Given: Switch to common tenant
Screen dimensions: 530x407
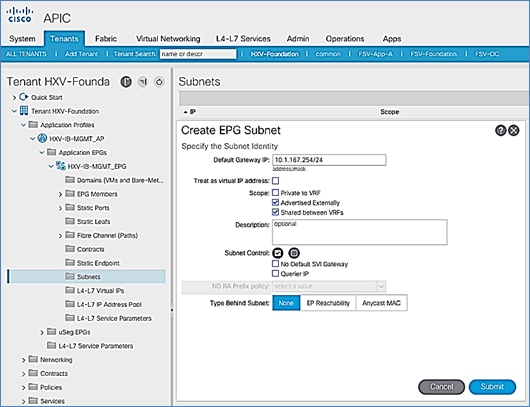Looking at the screenshot, I should point(328,54).
